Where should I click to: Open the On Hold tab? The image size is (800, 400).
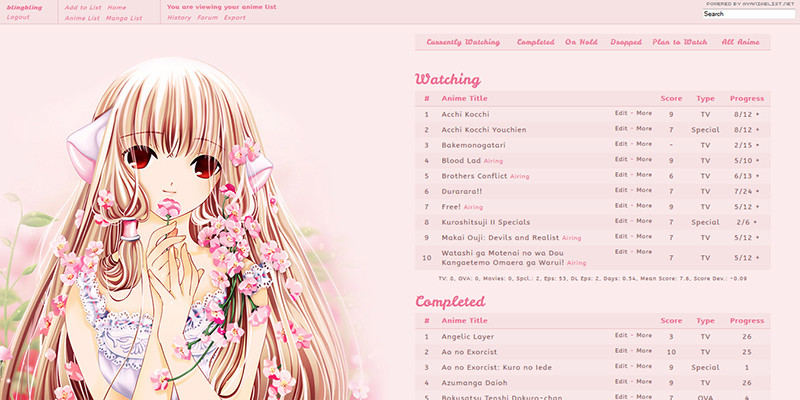581,42
